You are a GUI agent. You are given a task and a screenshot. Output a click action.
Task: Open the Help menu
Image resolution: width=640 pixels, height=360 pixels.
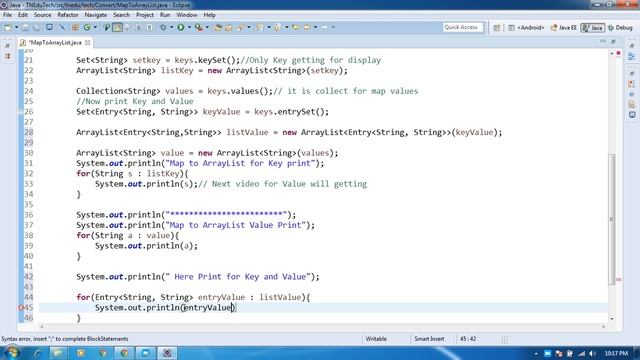click(209, 15)
